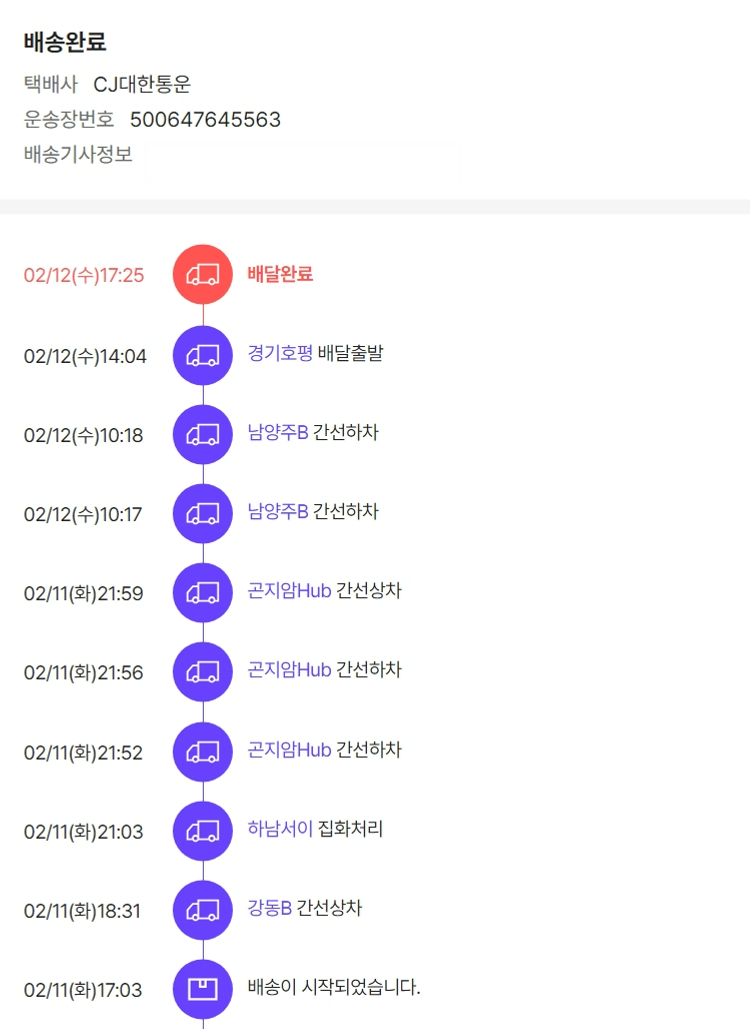
Task: Select the 02/12(수)17:25 timestamp
Action: (x=84, y=275)
